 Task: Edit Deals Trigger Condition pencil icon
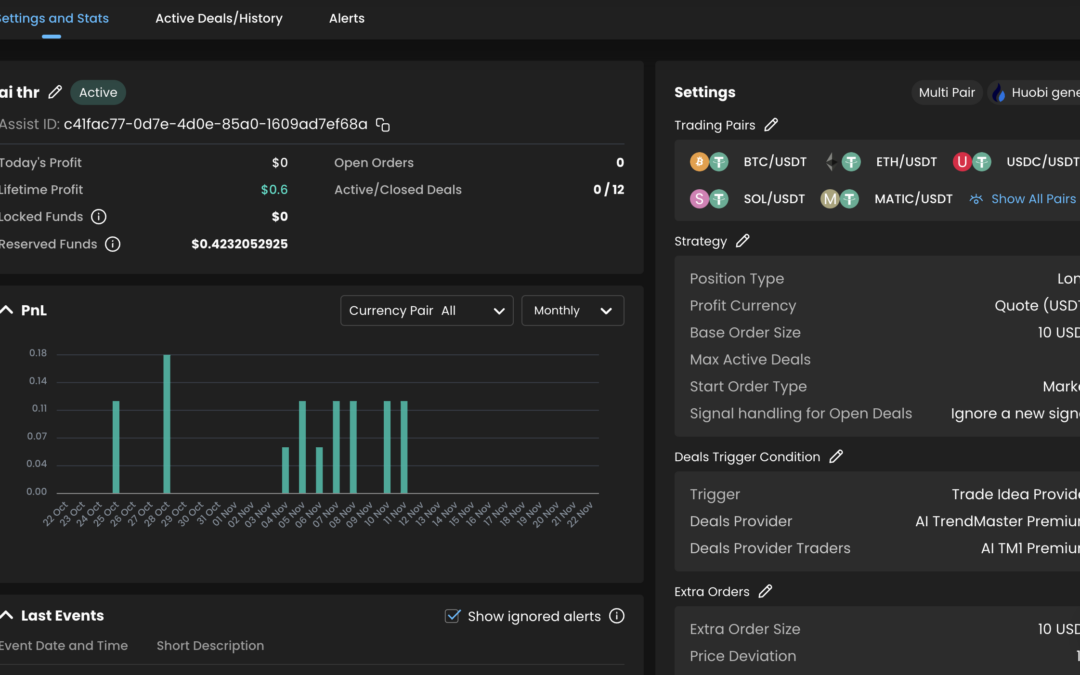[x=836, y=457]
